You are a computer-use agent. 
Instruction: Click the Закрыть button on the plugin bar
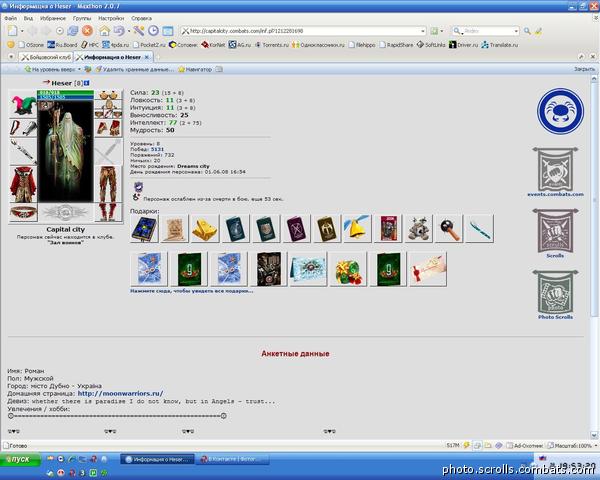(x=584, y=69)
